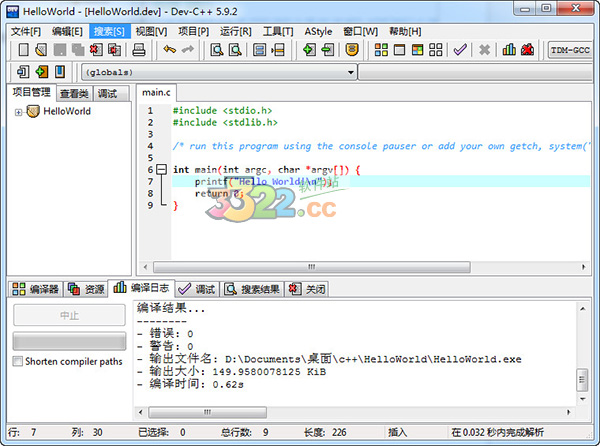The image size is (600, 446).
Task: Click the Go to function icon
Action: pyautogui.click(x=259, y=50)
